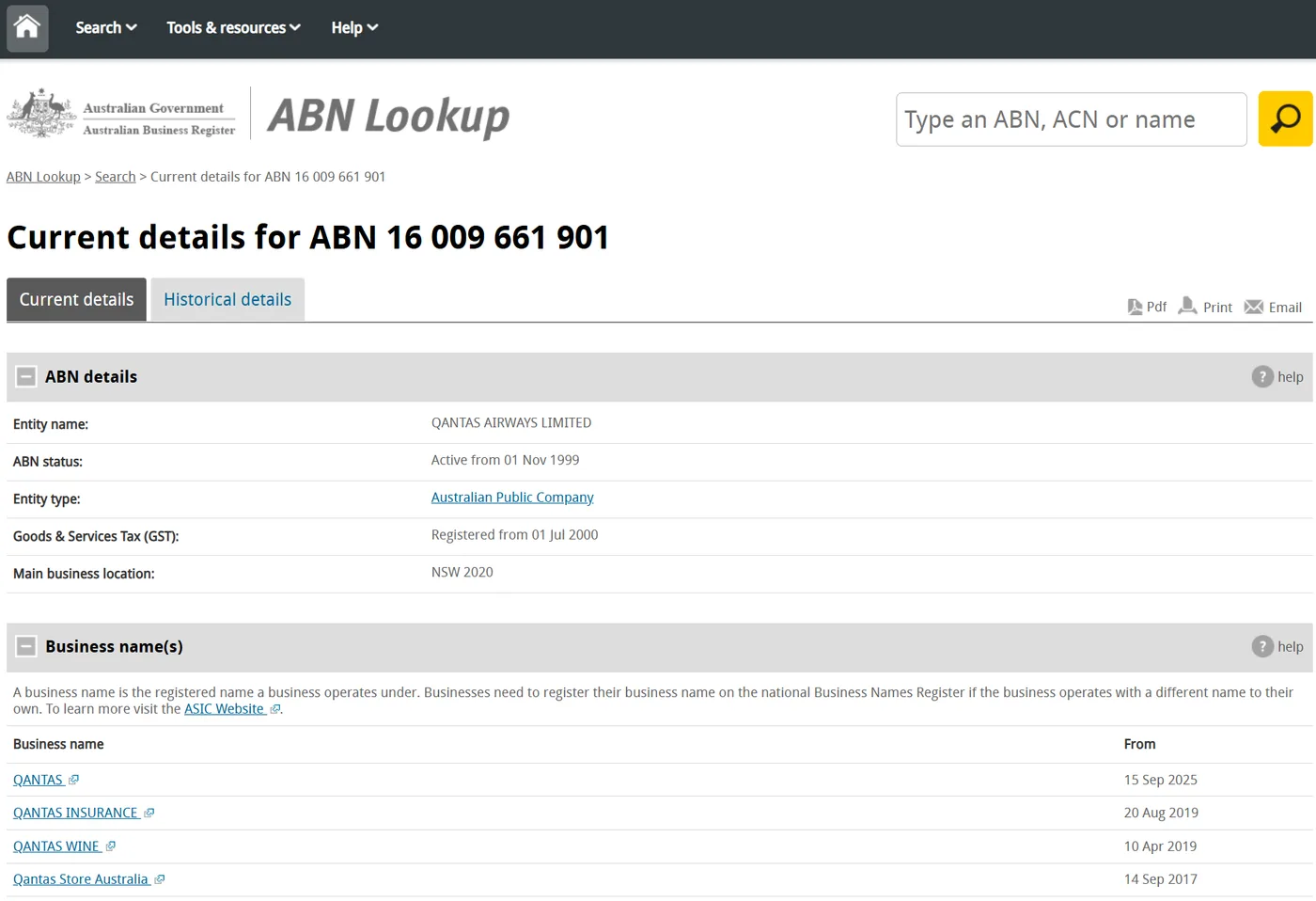This screenshot has height=901, width=1316.
Task: Open the Help dropdown menu
Action: coord(354,27)
